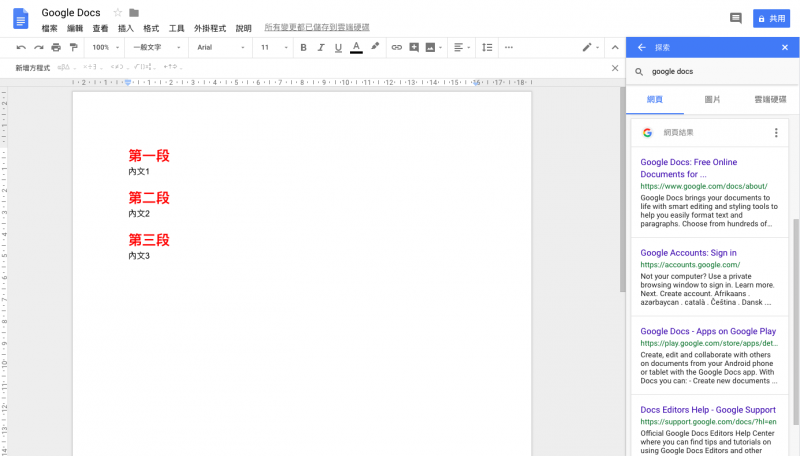Image resolution: width=800 pixels, height=456 pixels.
Task: Open the 檔案 menu
Action: pos(49,29)
